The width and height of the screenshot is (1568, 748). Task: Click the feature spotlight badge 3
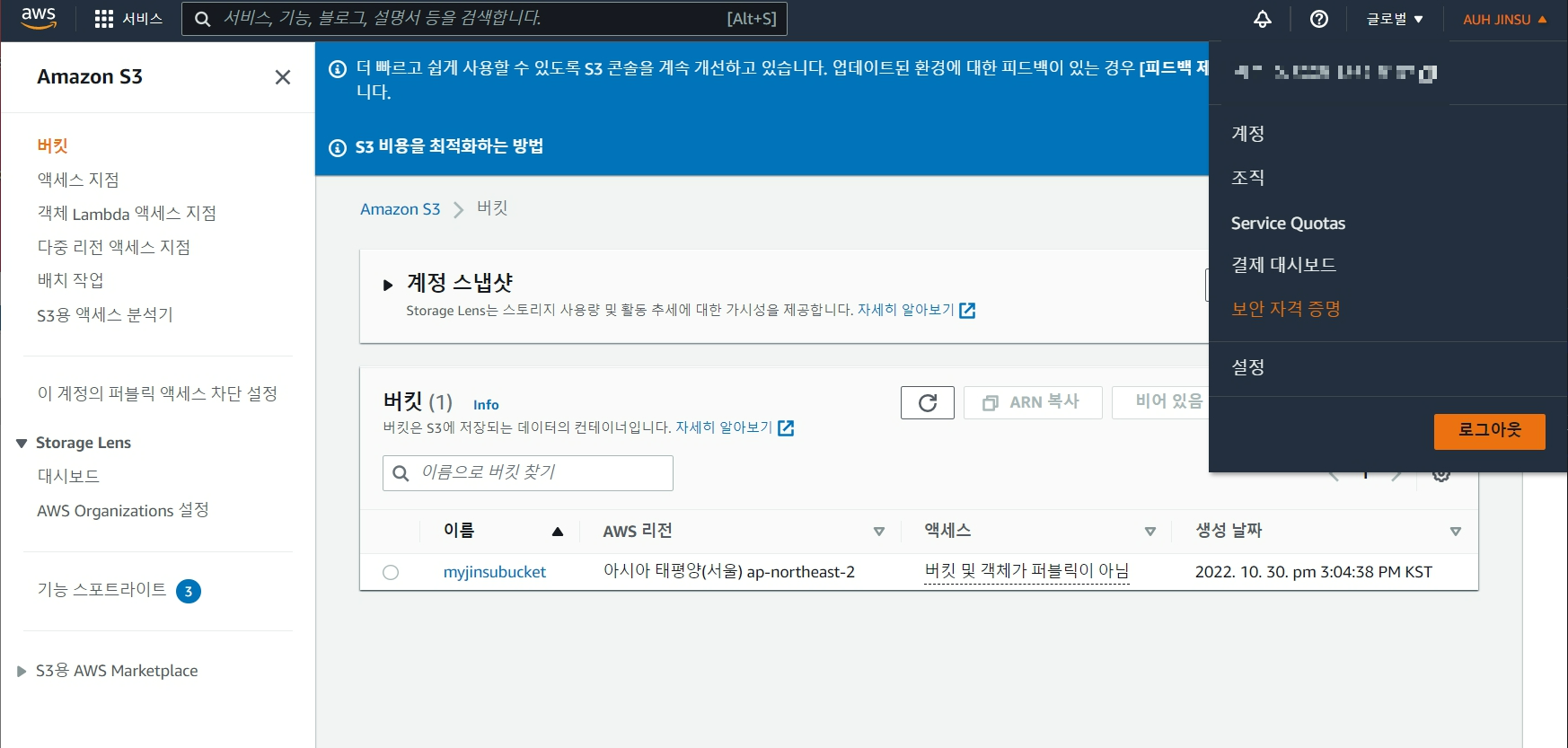pyautogui.click(x=189, y=591)
